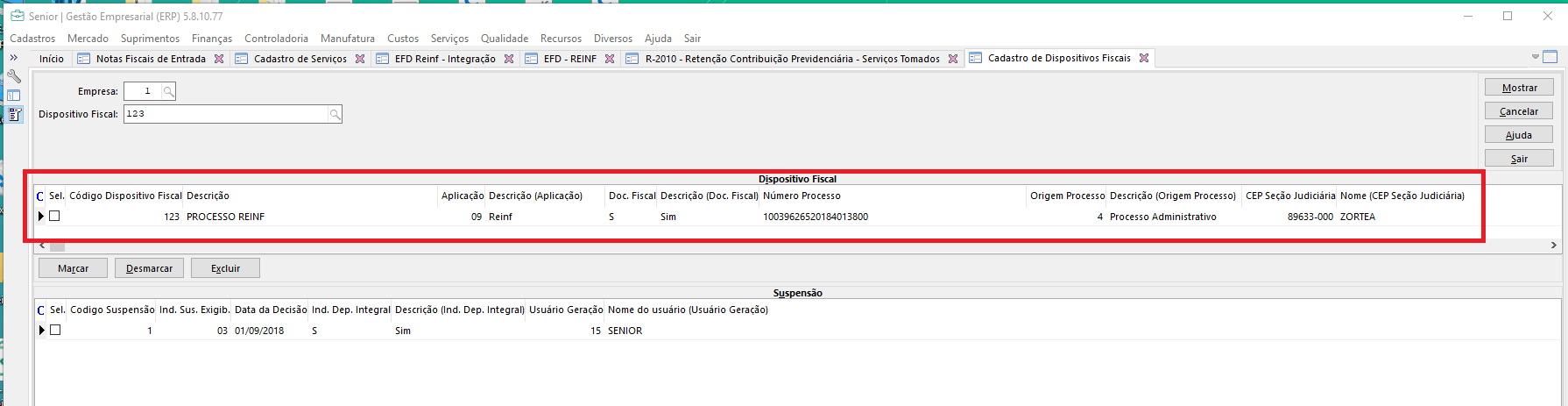Click the Excluir button
The width and height of the screenshot is (1568, 406).
pyautogui.click(x=225, y=268)
